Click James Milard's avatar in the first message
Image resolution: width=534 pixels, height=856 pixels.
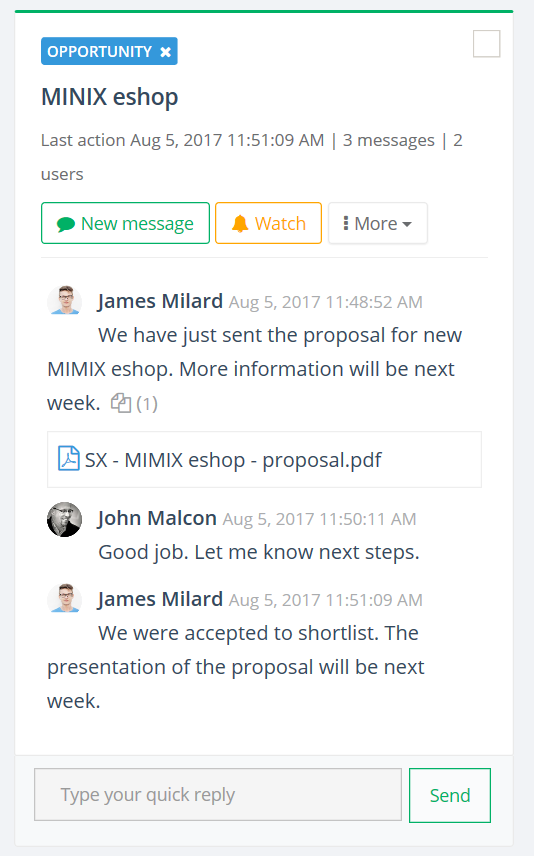(x=64, y=301)
